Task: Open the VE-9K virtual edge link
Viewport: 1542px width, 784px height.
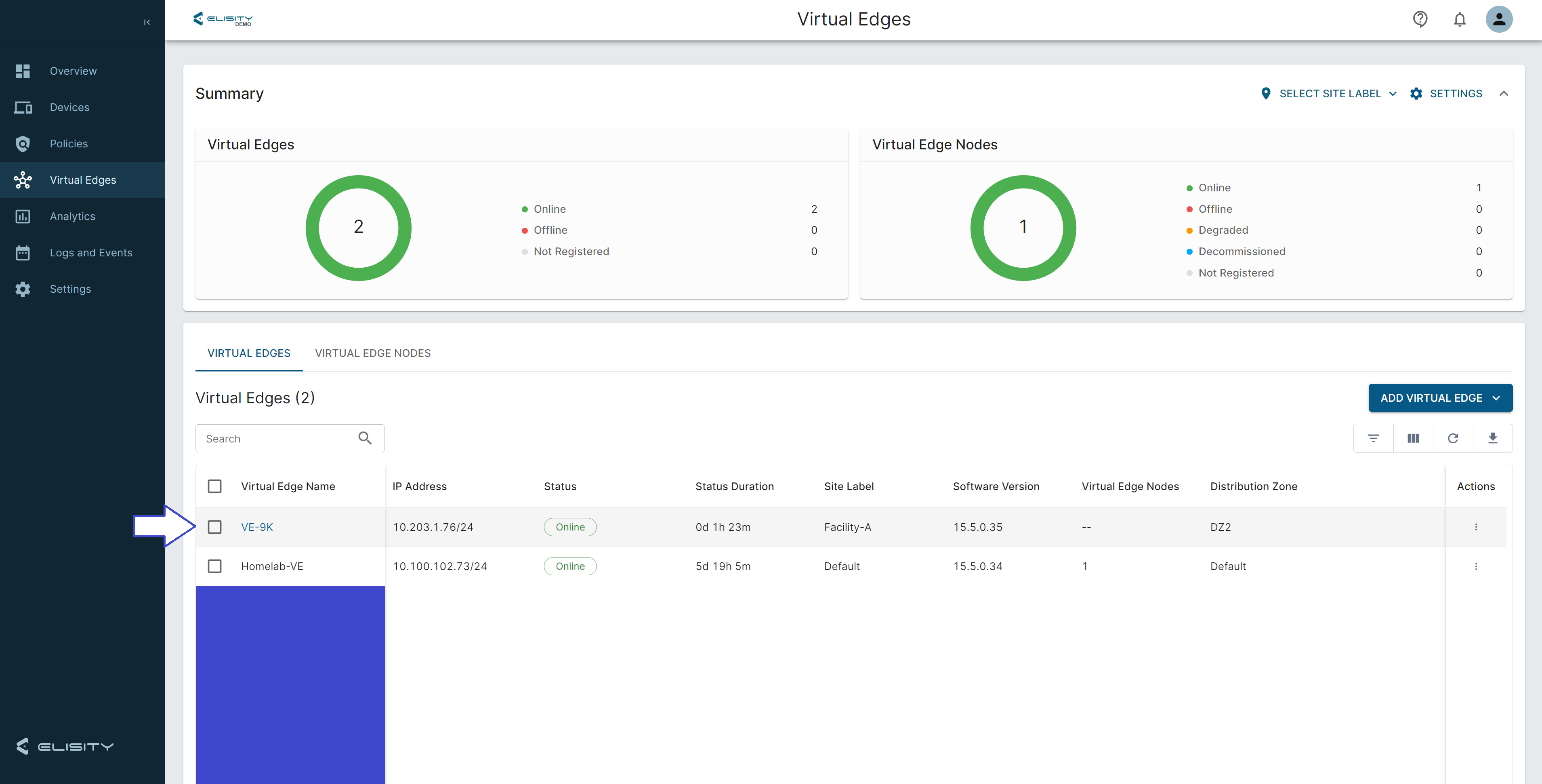Action: click(x=257, y=527)
